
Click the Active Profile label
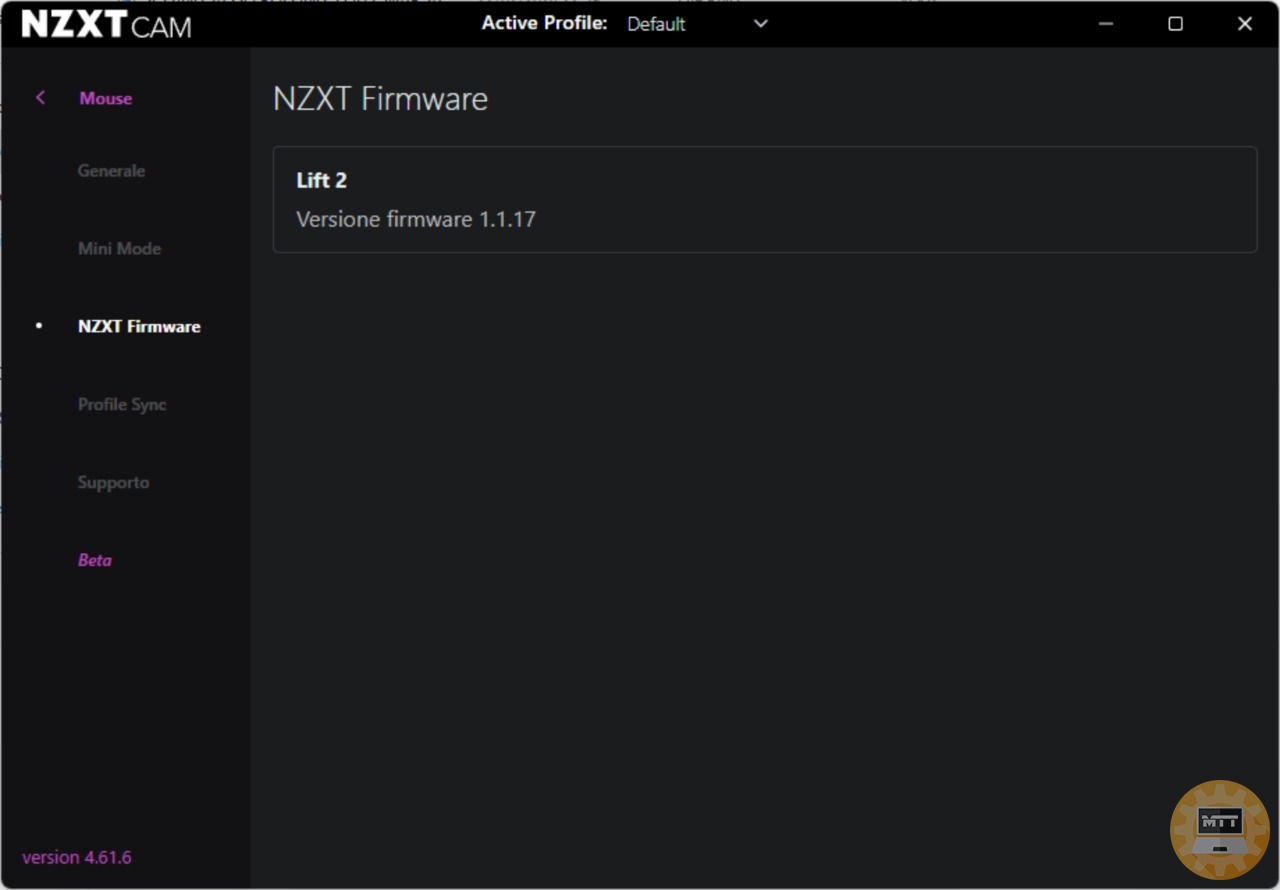[544, 23]
